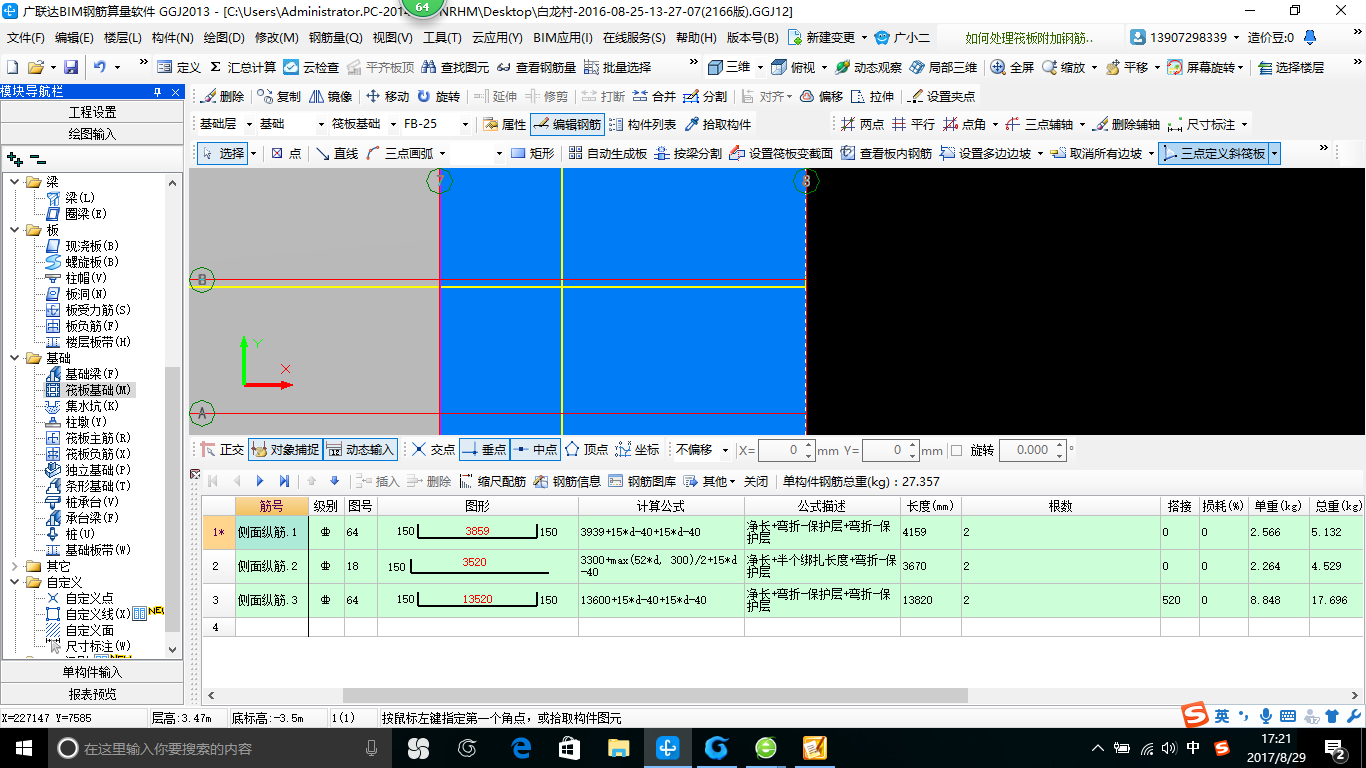Open the 工具(T) menu
This screenshot has height=768, width=1366.
[442, 37]
